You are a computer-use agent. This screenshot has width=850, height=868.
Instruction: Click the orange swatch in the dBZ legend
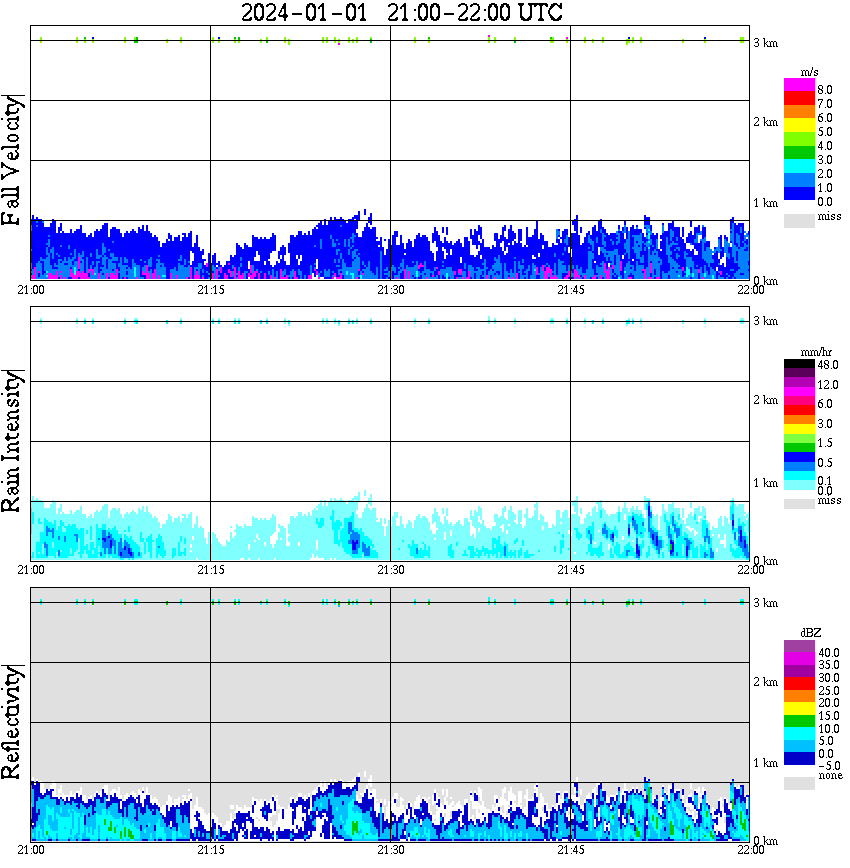(799, 697)
